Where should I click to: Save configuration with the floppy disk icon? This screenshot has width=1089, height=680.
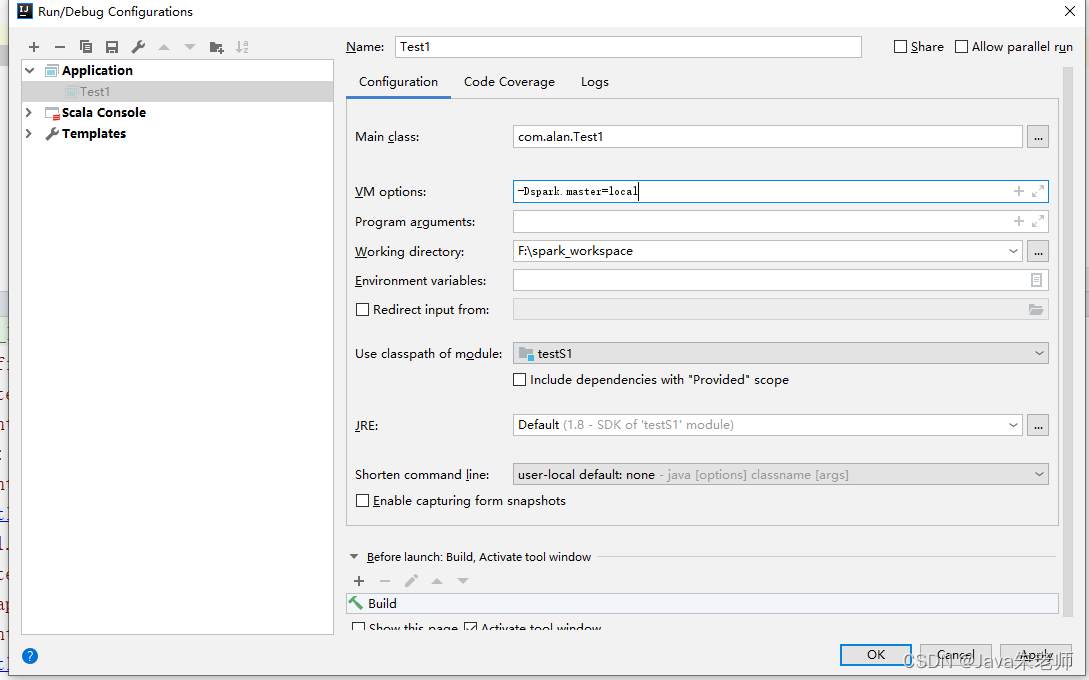112,47
